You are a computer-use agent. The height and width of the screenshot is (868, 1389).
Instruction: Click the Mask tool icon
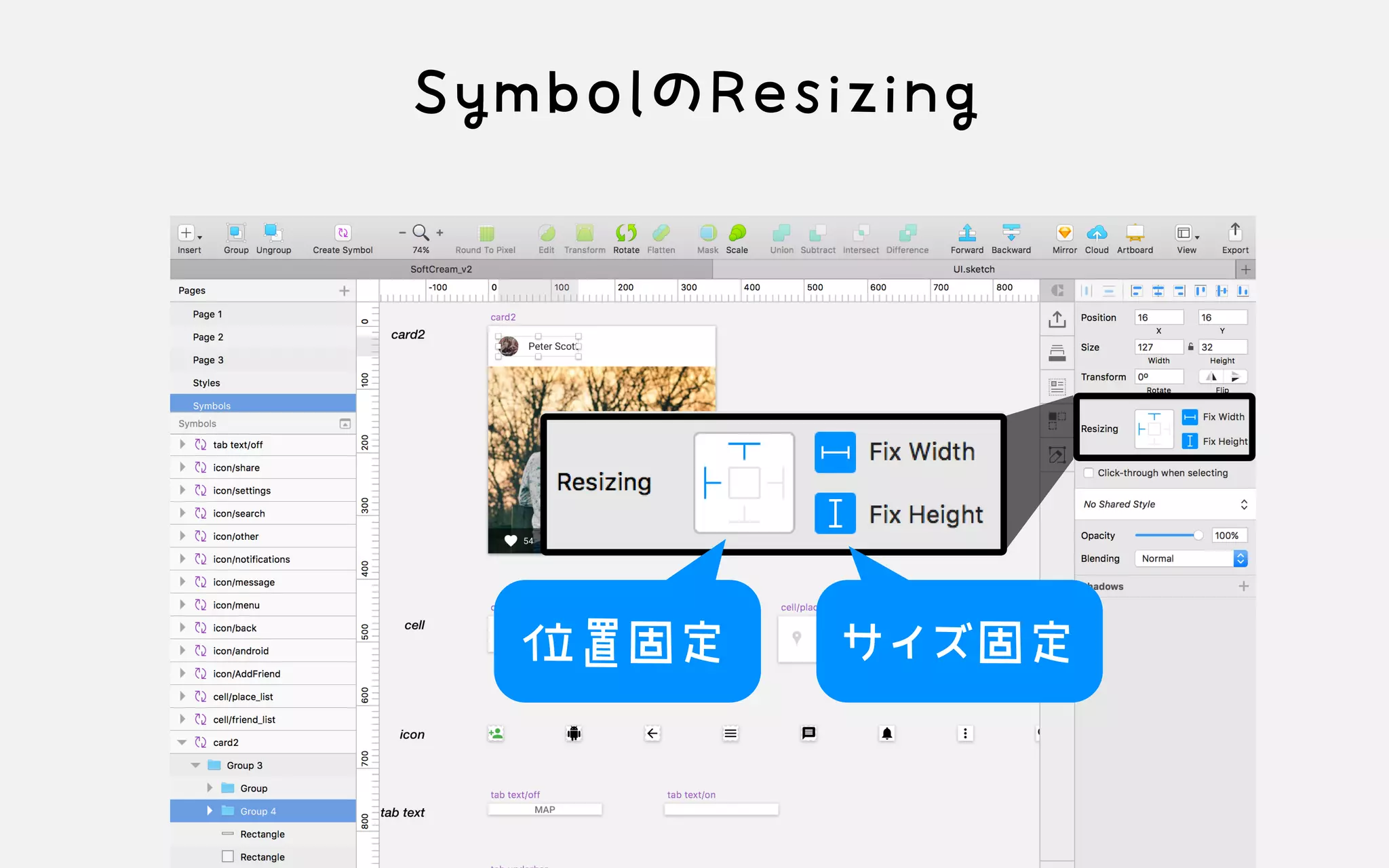[x=708, y=233]
